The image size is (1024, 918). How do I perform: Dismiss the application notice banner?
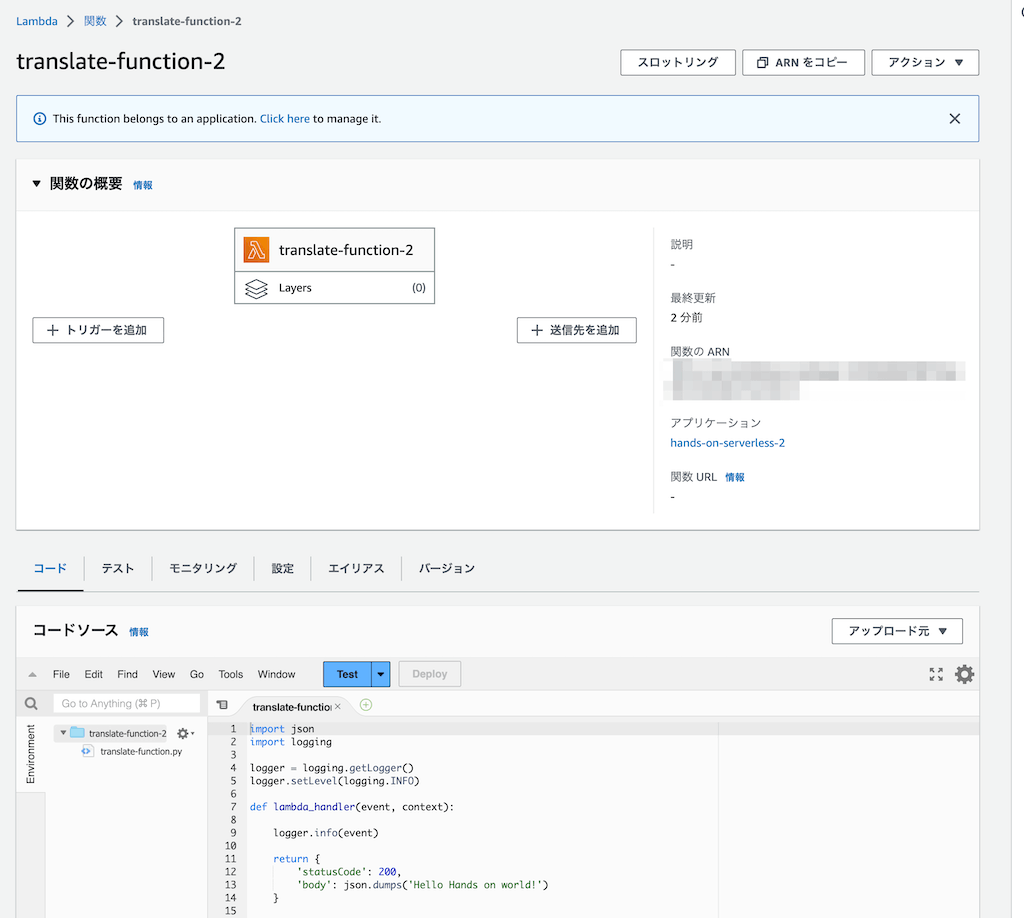(954, 119)
